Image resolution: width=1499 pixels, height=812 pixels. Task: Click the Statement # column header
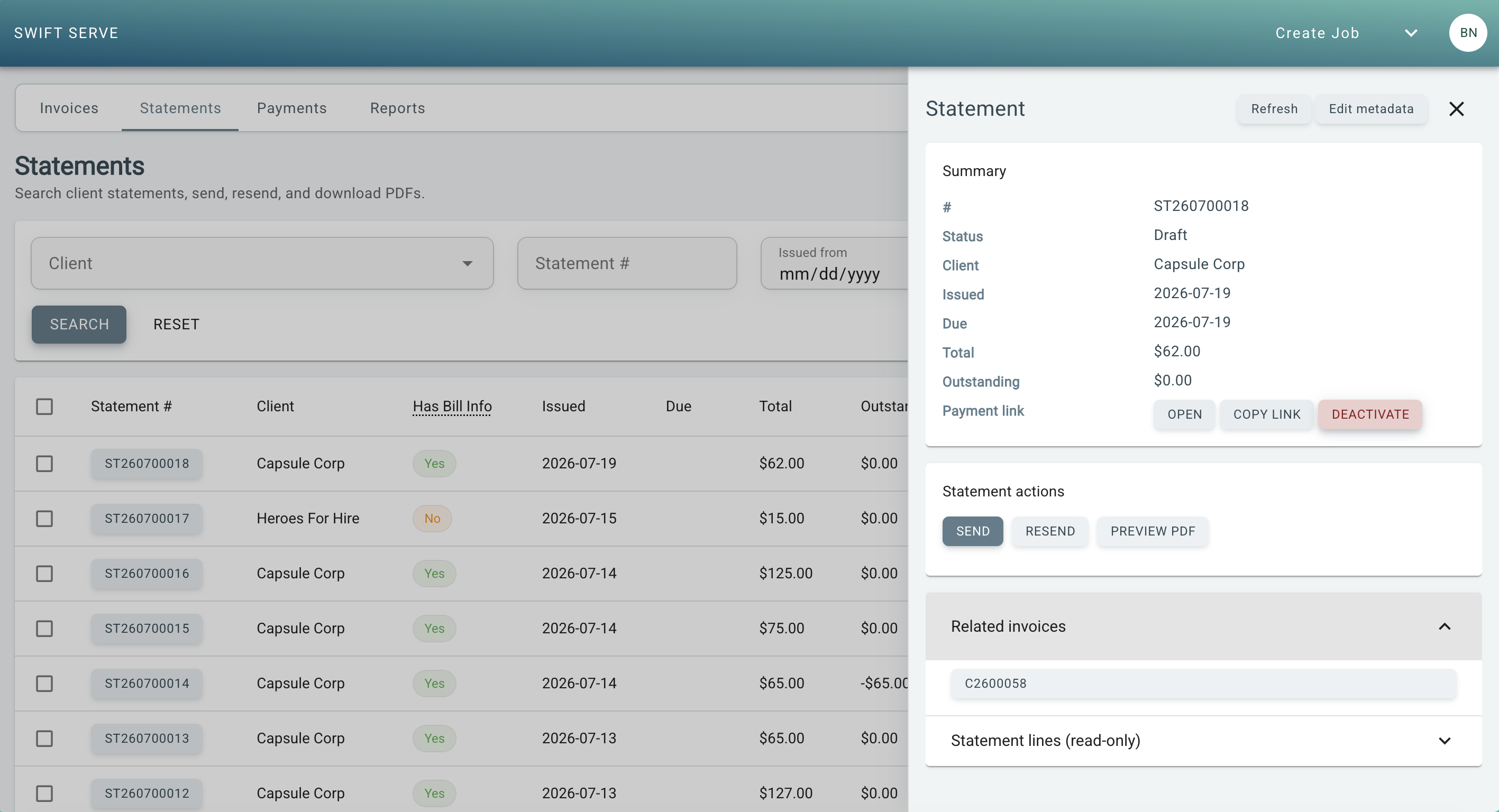tap(131, 407)
